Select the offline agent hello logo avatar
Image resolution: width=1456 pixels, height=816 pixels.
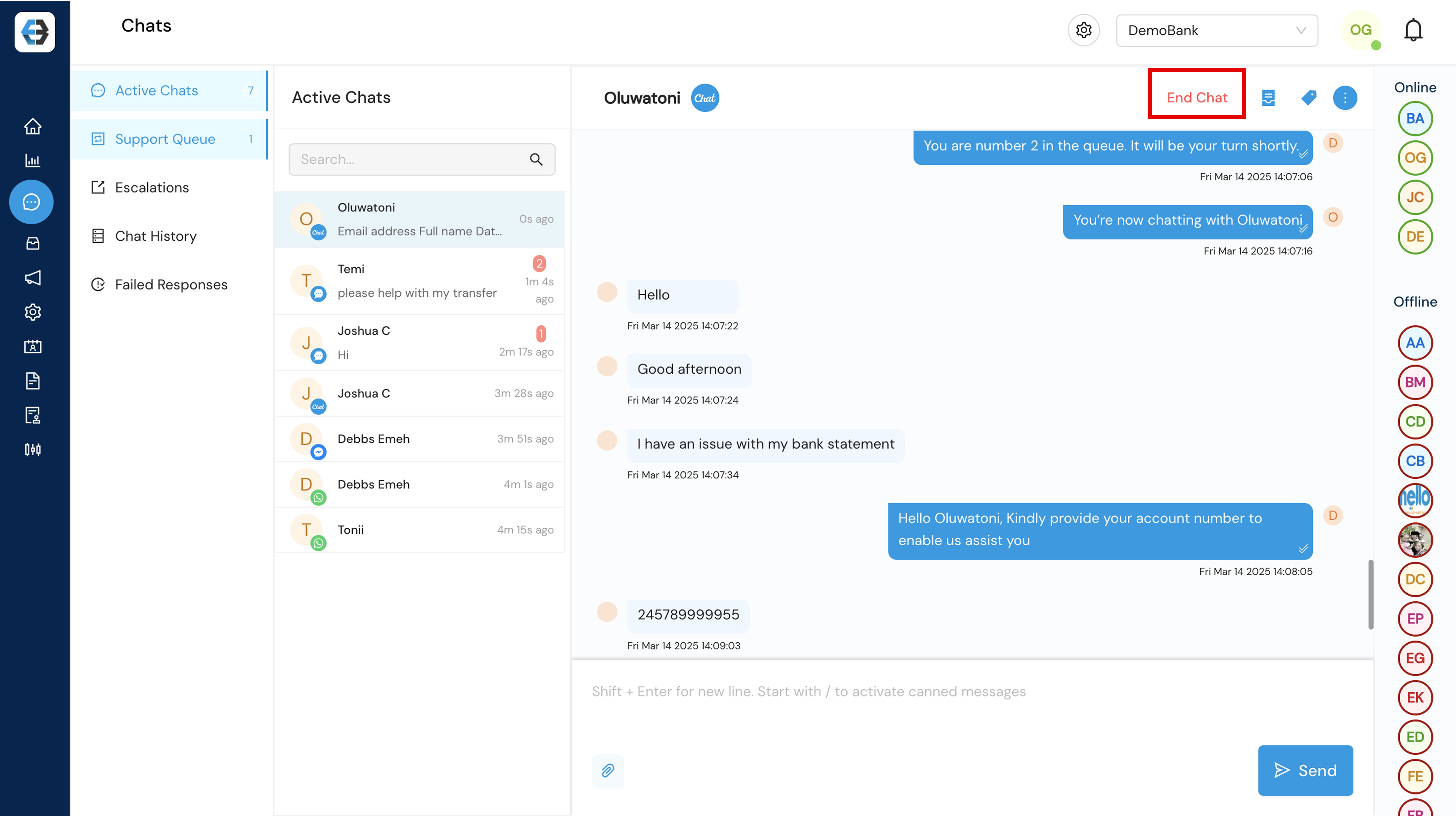(1415, 500)
